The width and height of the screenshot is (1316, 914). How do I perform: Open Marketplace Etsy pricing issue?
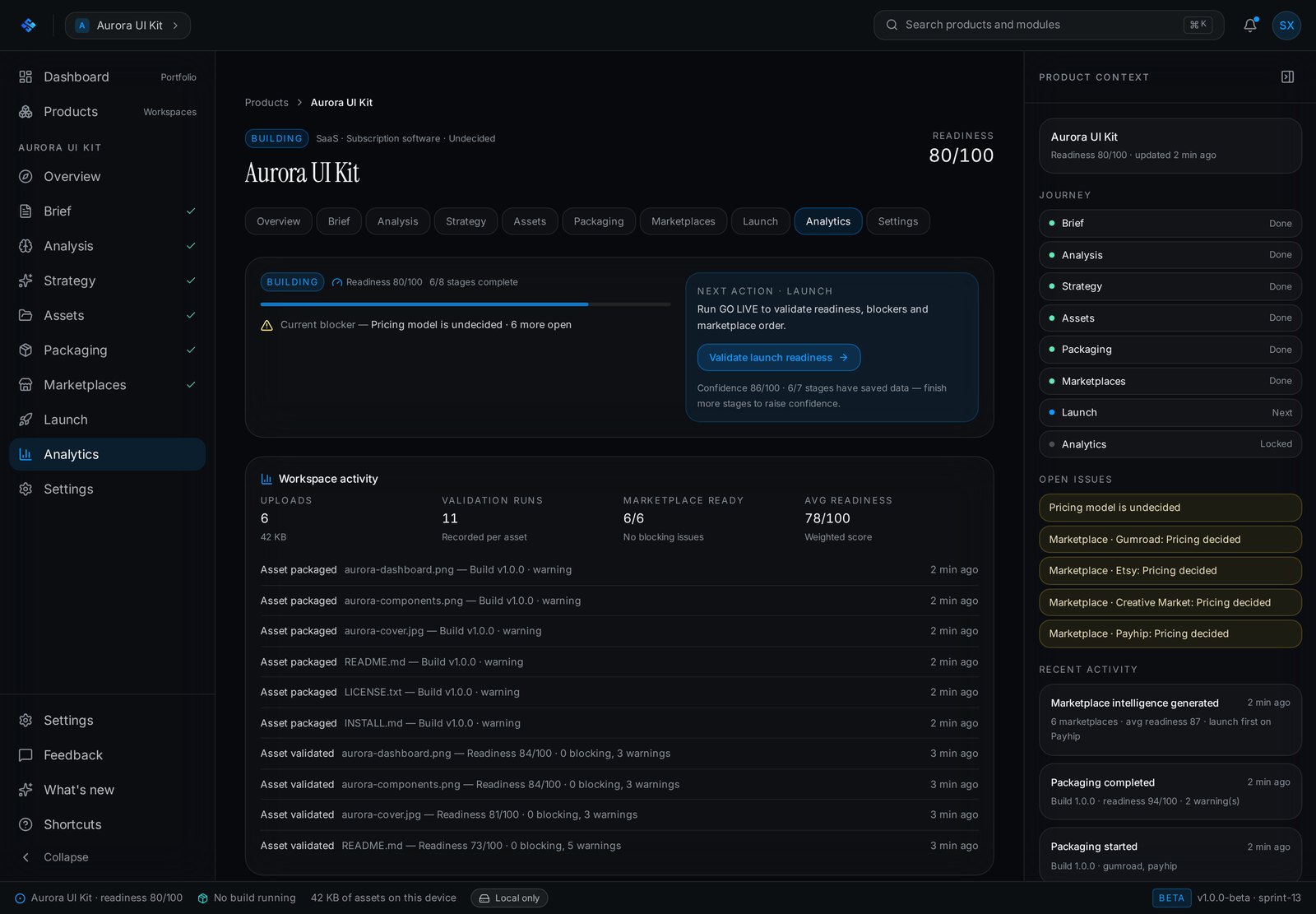[x=1170, y=570]
